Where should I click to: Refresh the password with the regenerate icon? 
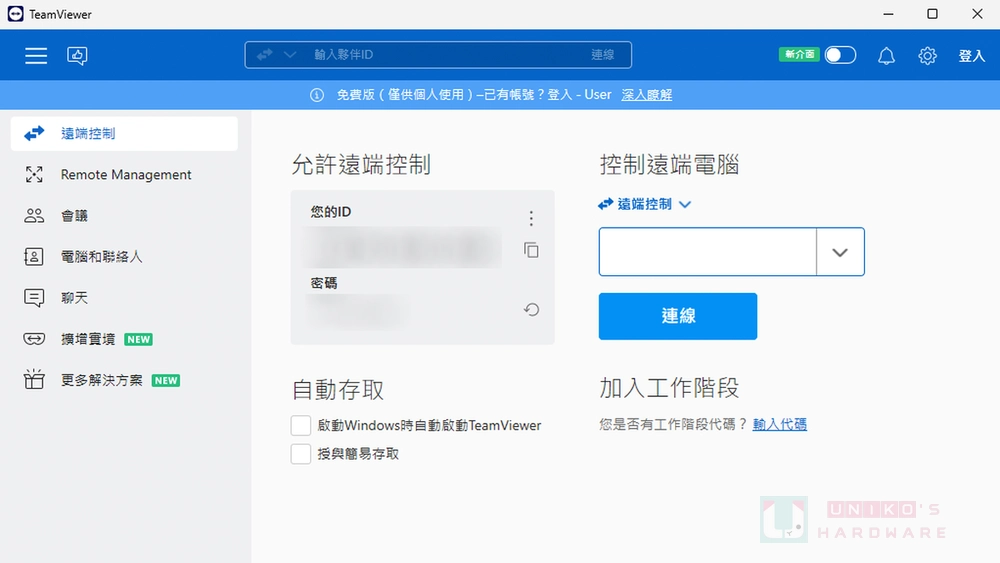[531, 310]
